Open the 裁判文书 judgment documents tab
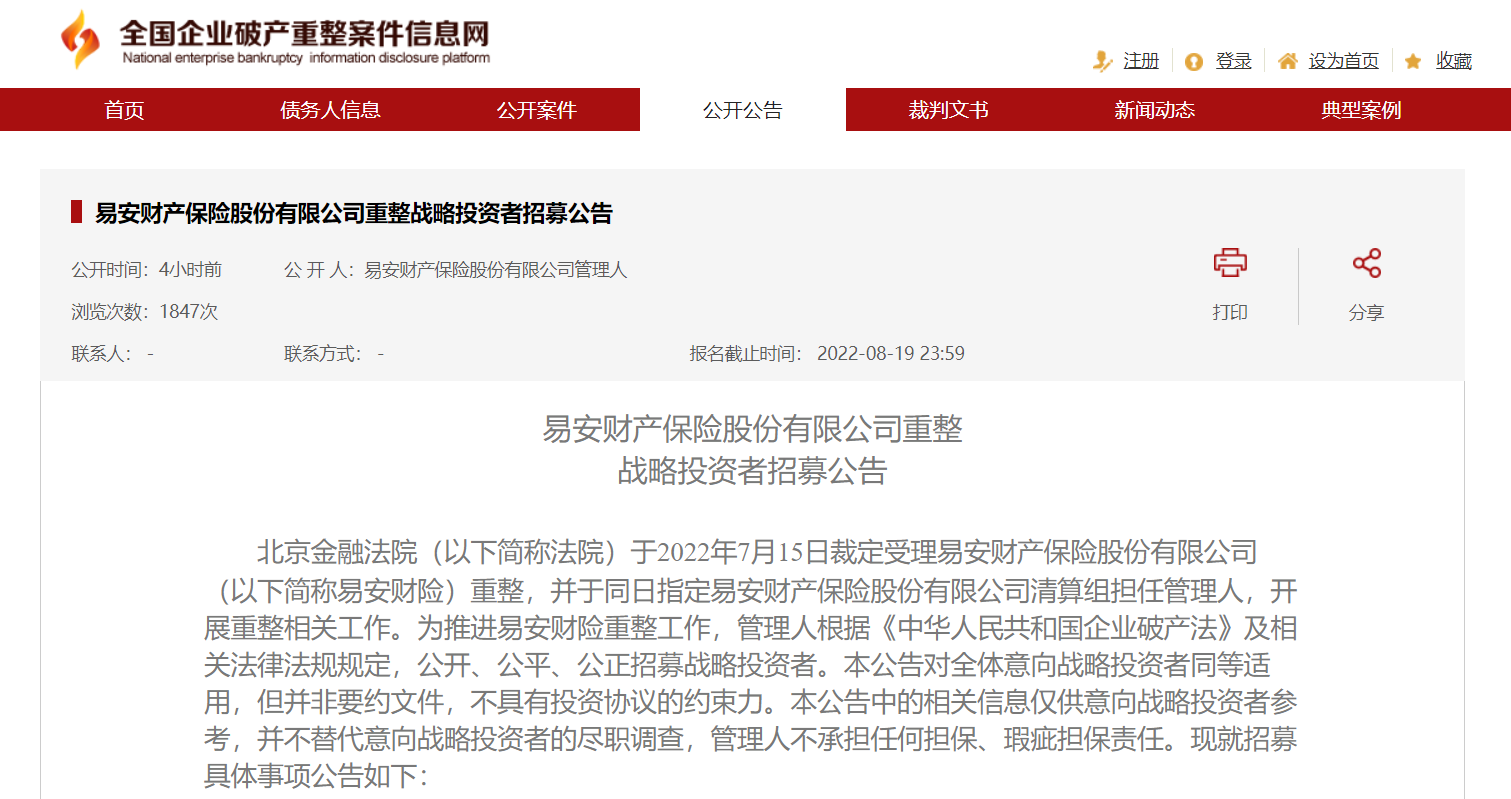Viewport: 1511px width, 799px height. click(x=948, y=110)
